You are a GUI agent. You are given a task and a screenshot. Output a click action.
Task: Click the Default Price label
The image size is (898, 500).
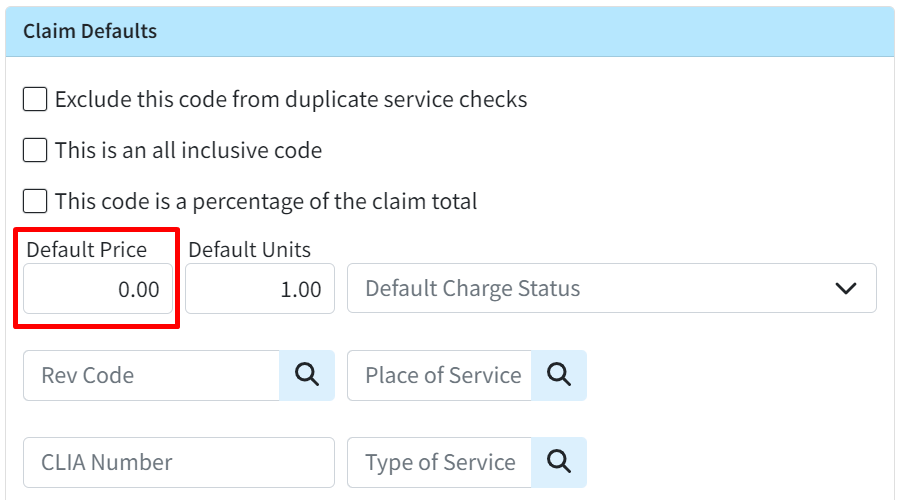pyautogui.click(x=86, y=250)
